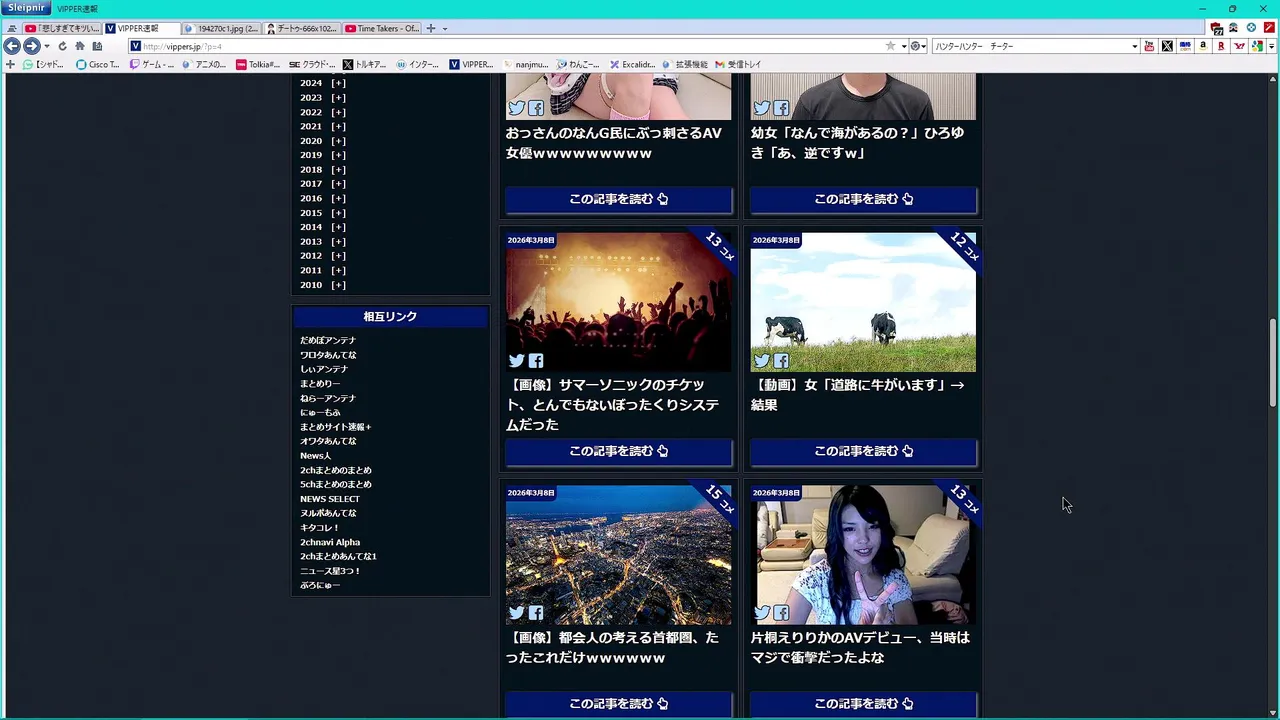Reload the current page
Viewport: 1280px width, 720px height.
62,46
